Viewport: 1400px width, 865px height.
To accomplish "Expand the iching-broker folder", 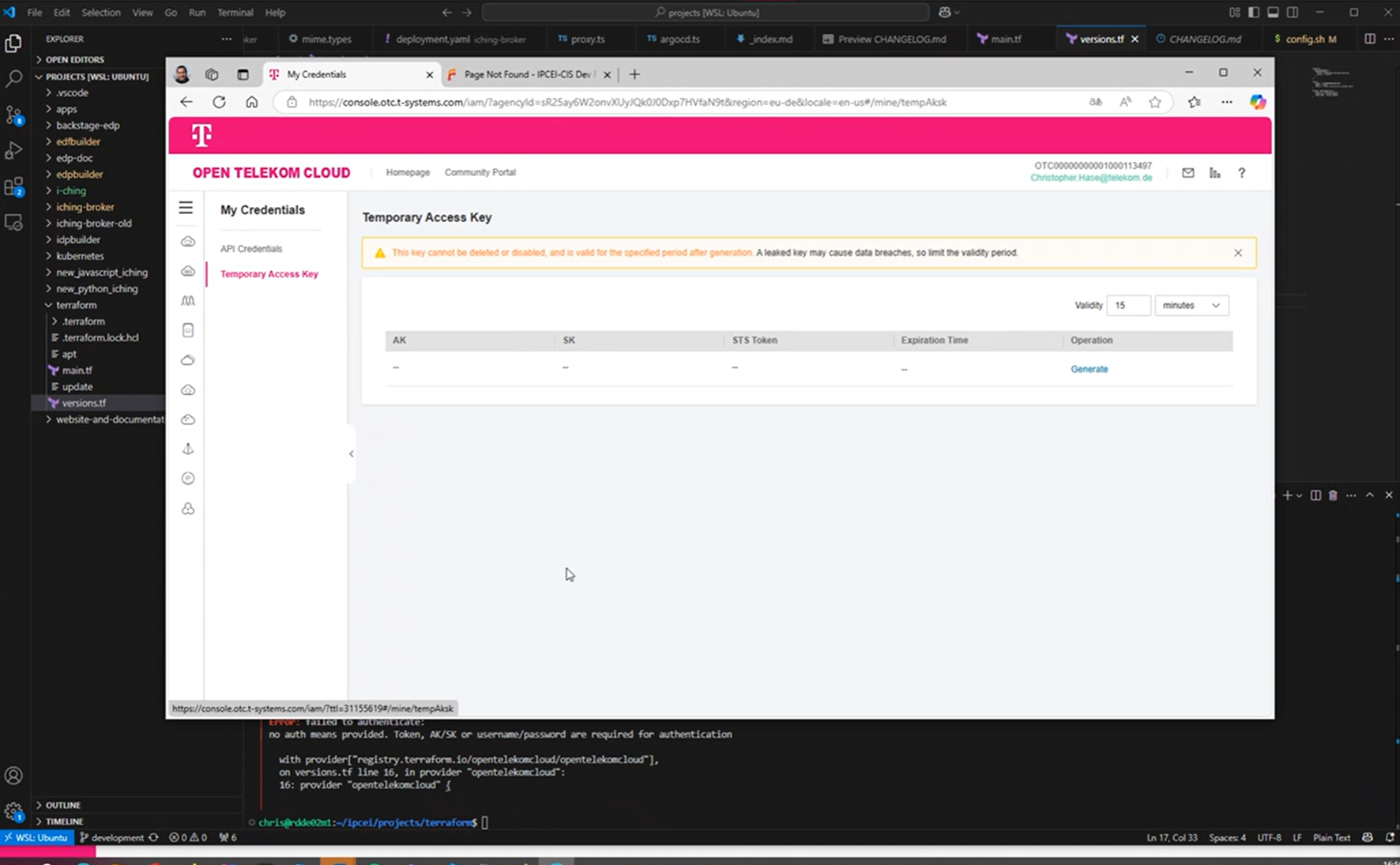I will 85,207.
